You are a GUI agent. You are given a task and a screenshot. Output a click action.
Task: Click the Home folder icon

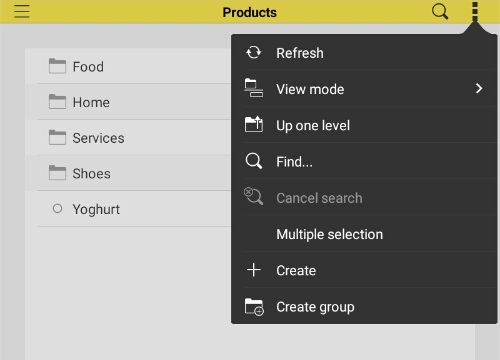pos(57,101)
